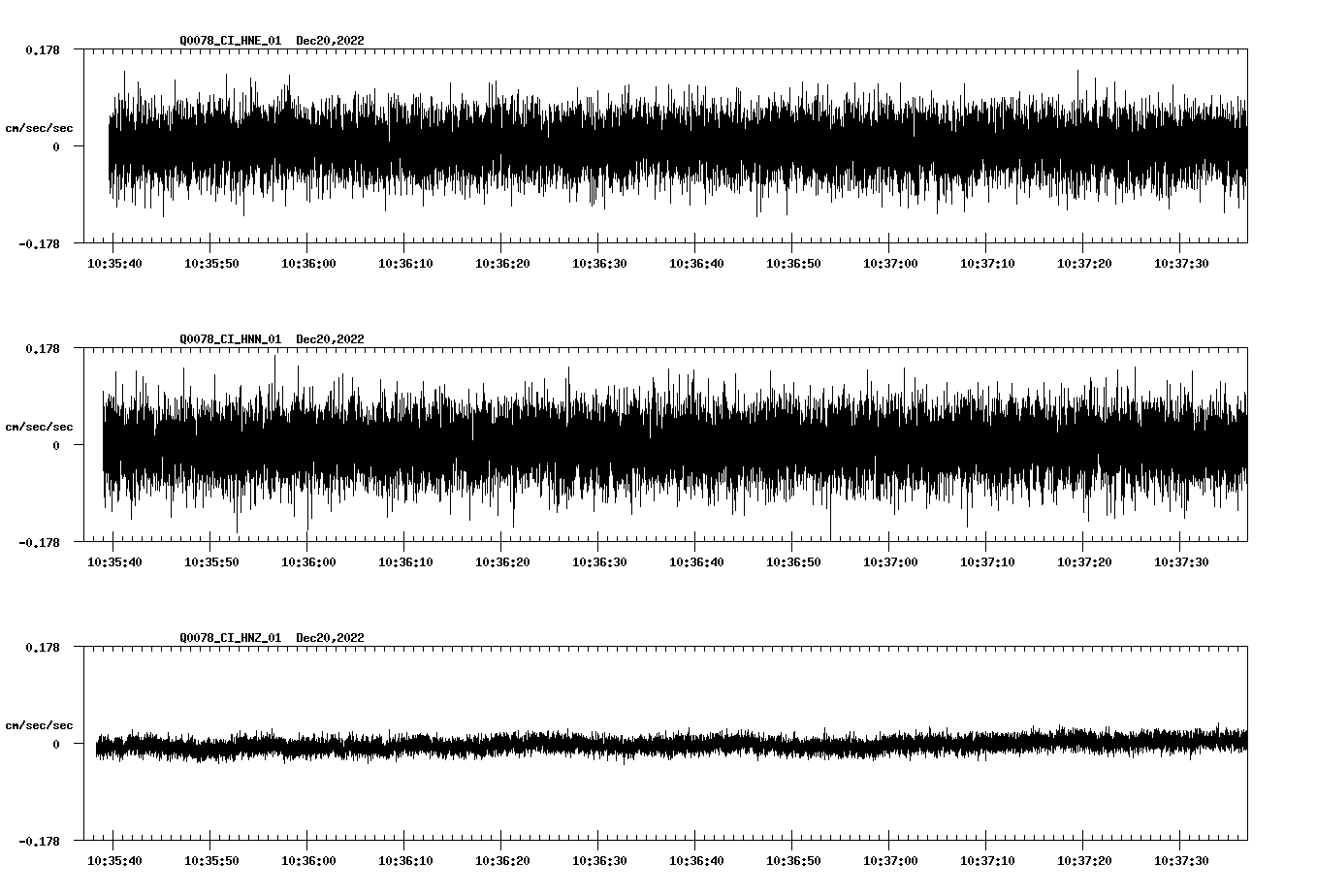Screen dimensions: 1317x896
Task: Click 10:36:40 time label under HNE plot
Action: (696, 264)
